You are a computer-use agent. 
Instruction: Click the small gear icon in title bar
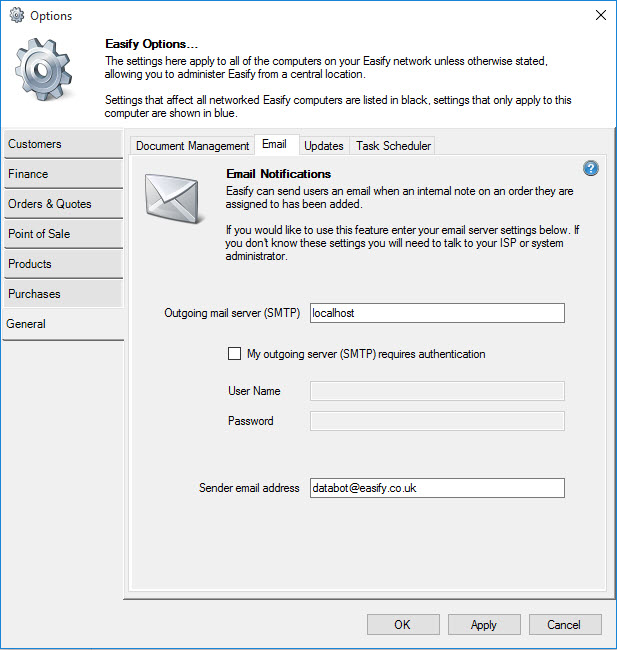(17, 15)
